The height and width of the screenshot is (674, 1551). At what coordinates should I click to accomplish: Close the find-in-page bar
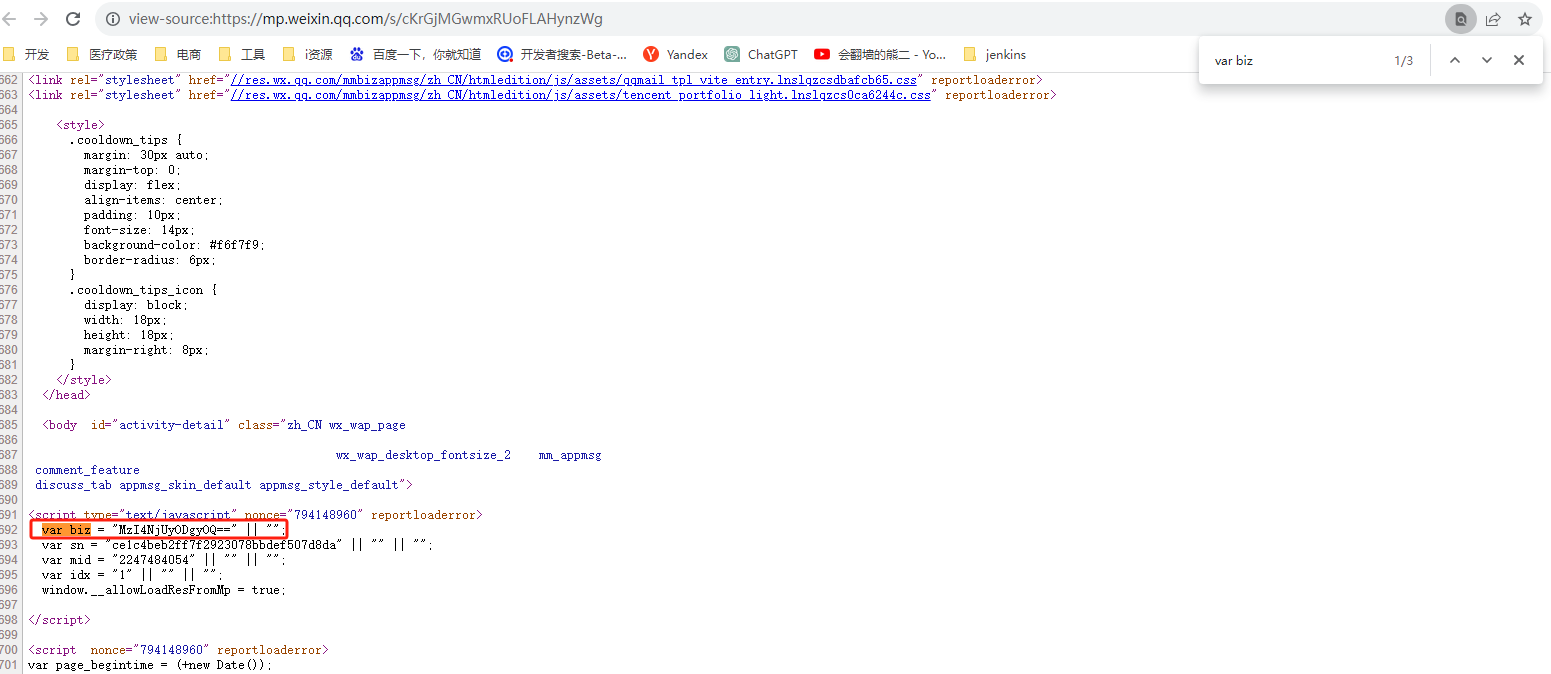point(1519,60)
